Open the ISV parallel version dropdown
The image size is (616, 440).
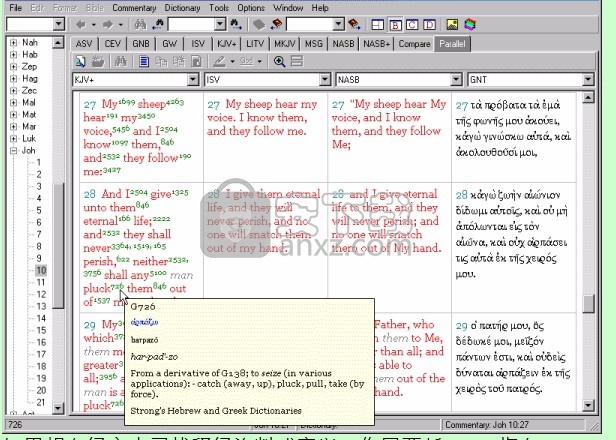[324, 80]
